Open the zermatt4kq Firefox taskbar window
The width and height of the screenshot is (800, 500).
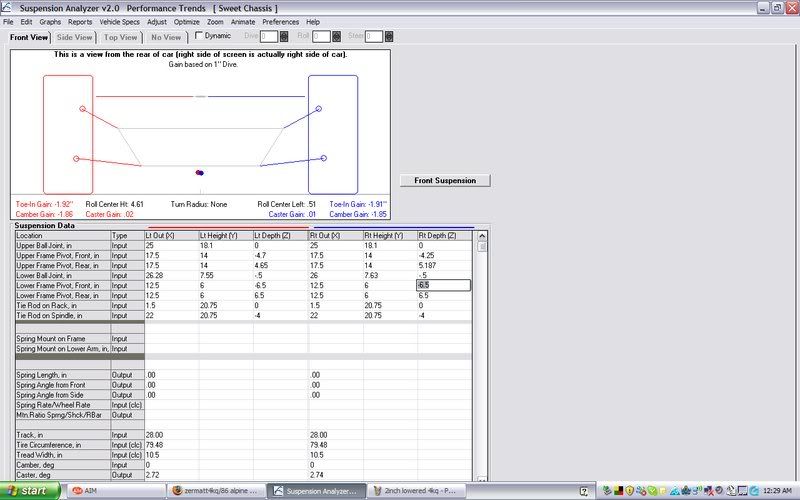[216, 491]
